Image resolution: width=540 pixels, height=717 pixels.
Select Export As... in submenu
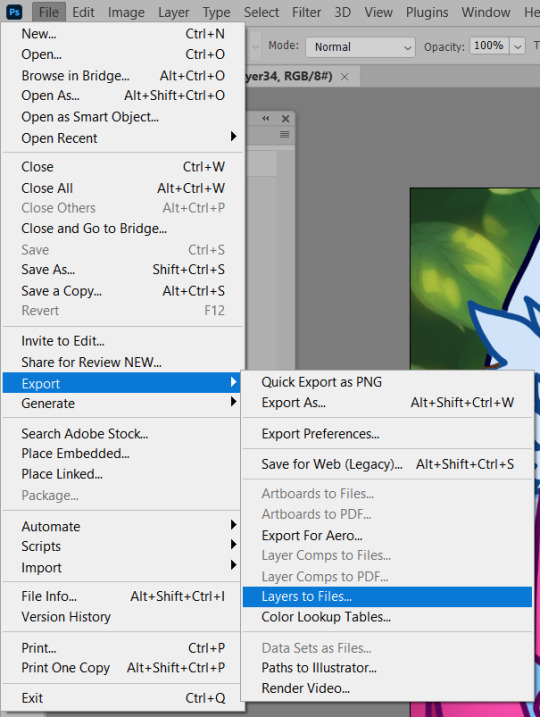click(x=387, y=402)
